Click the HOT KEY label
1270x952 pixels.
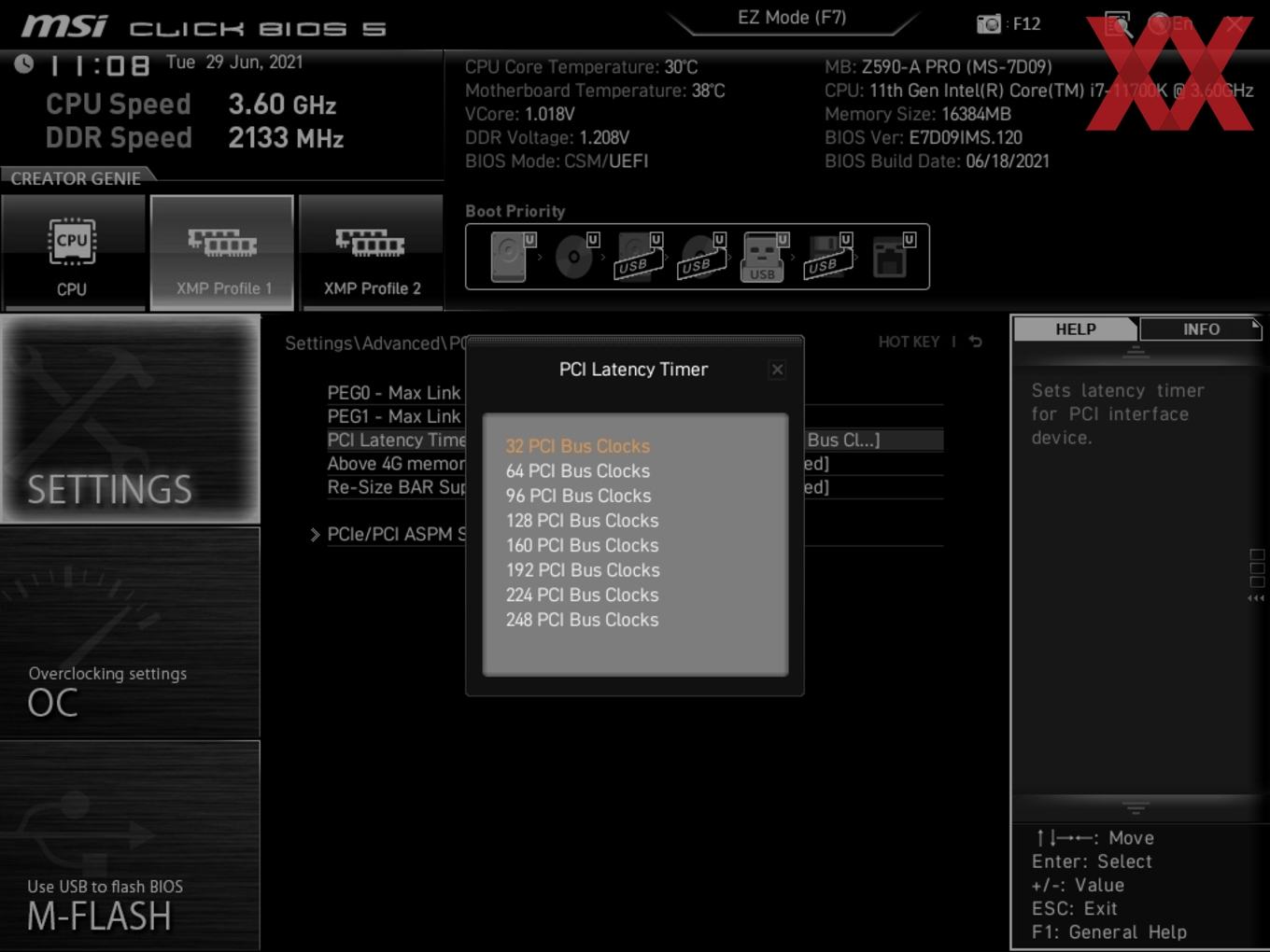click(x=909, y=343)
